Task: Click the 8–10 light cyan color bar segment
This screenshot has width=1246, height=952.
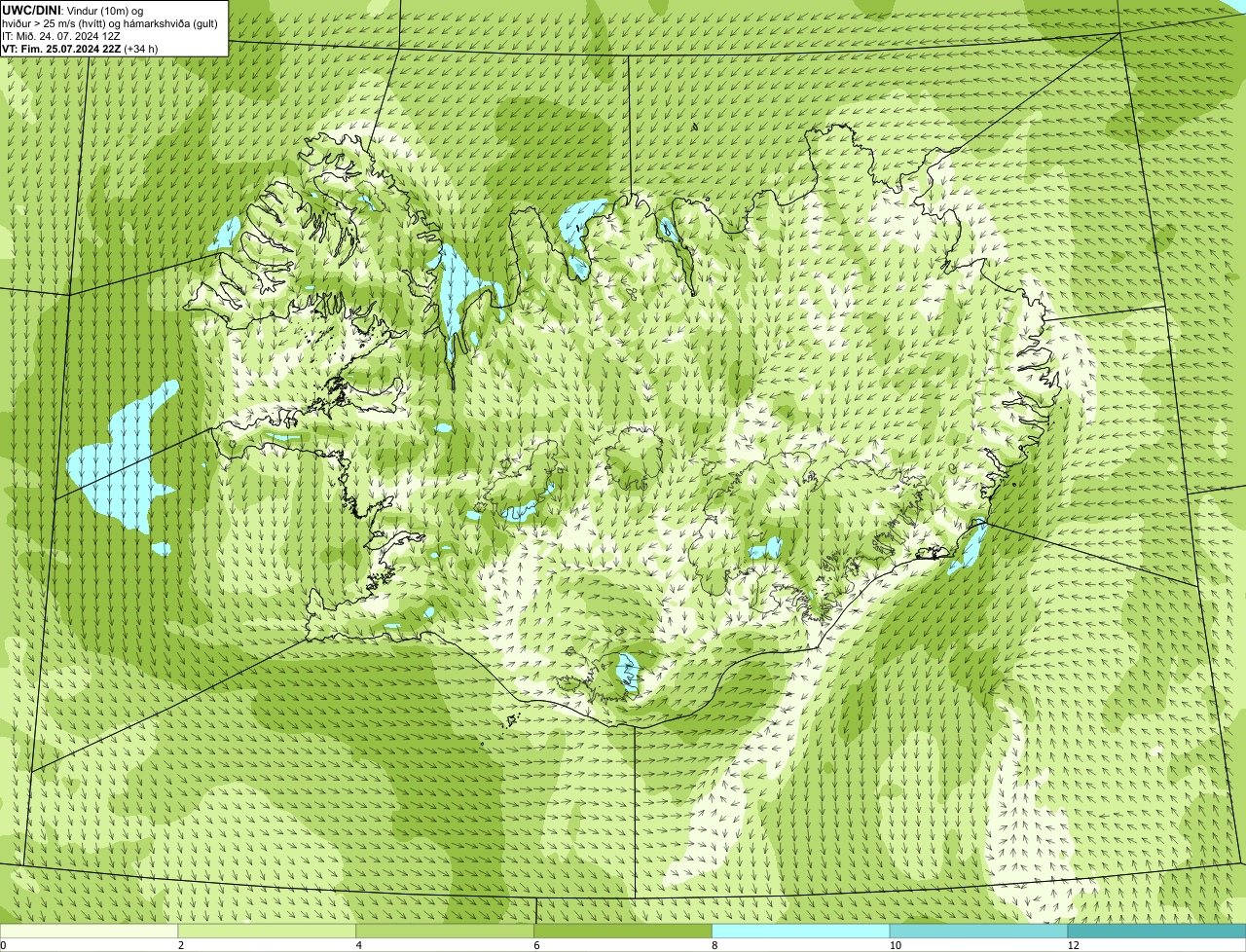Action: [801, 931]
